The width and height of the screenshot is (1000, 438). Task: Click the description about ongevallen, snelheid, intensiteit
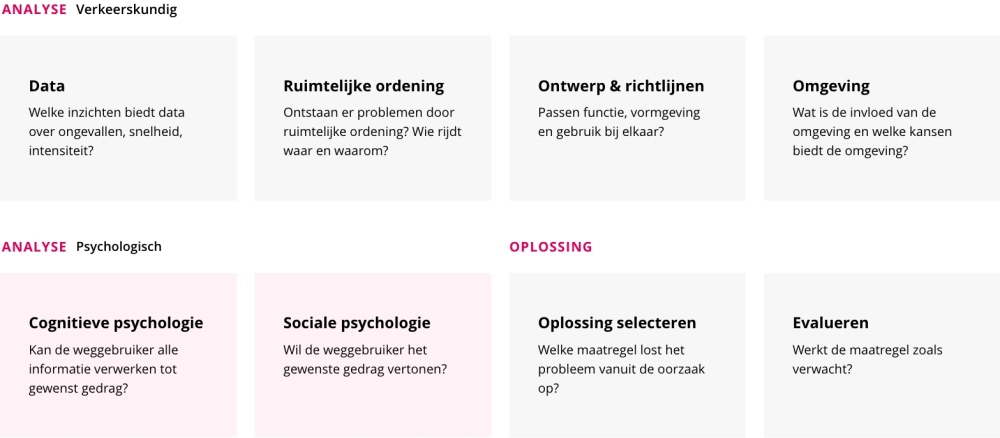[107, 131]
